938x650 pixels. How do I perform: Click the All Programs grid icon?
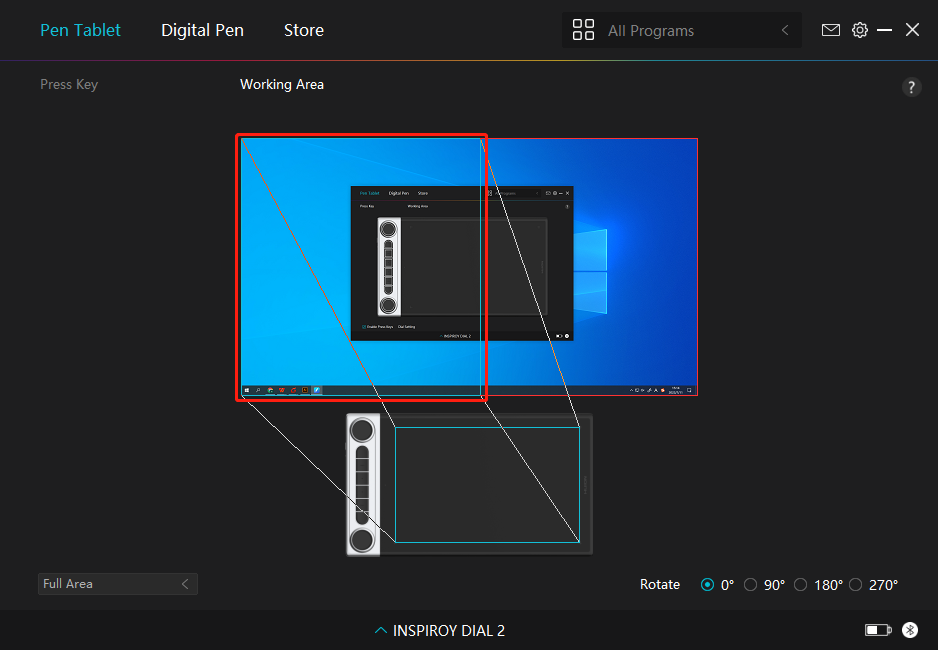pos(583,30)
